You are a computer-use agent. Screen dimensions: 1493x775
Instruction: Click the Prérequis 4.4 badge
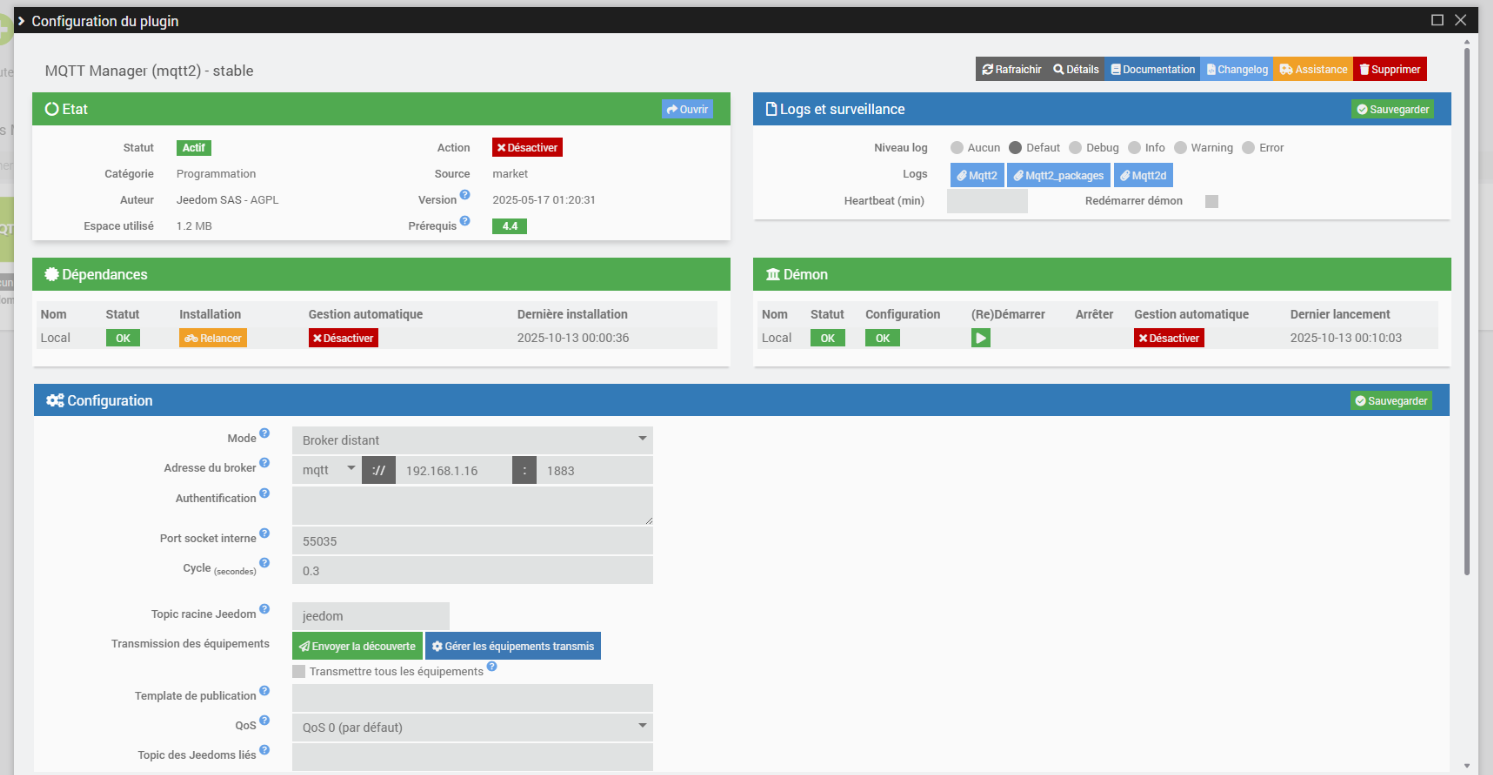(x=509, y=226)
